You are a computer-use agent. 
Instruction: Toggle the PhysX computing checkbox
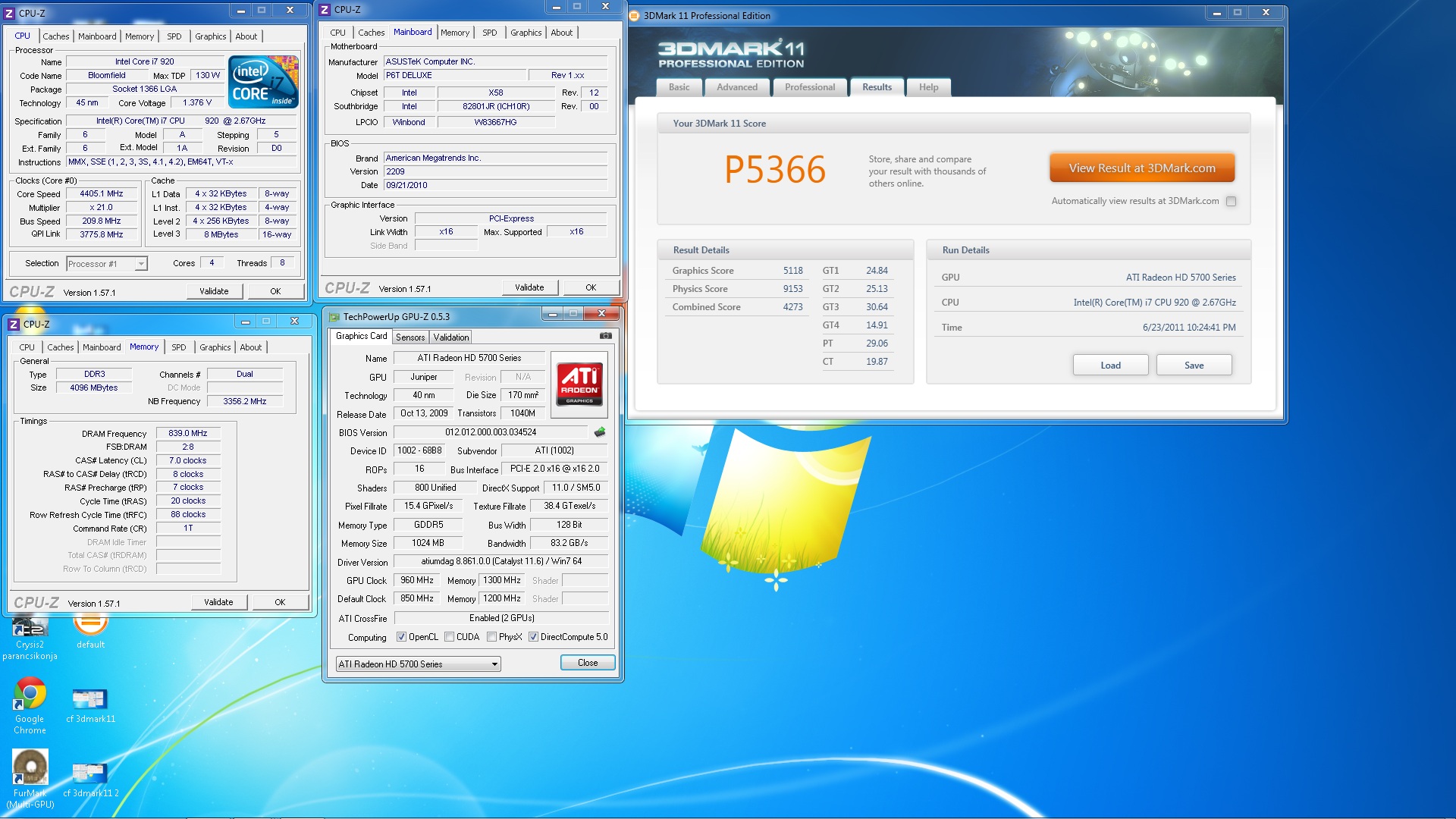(x=492, y=637)
